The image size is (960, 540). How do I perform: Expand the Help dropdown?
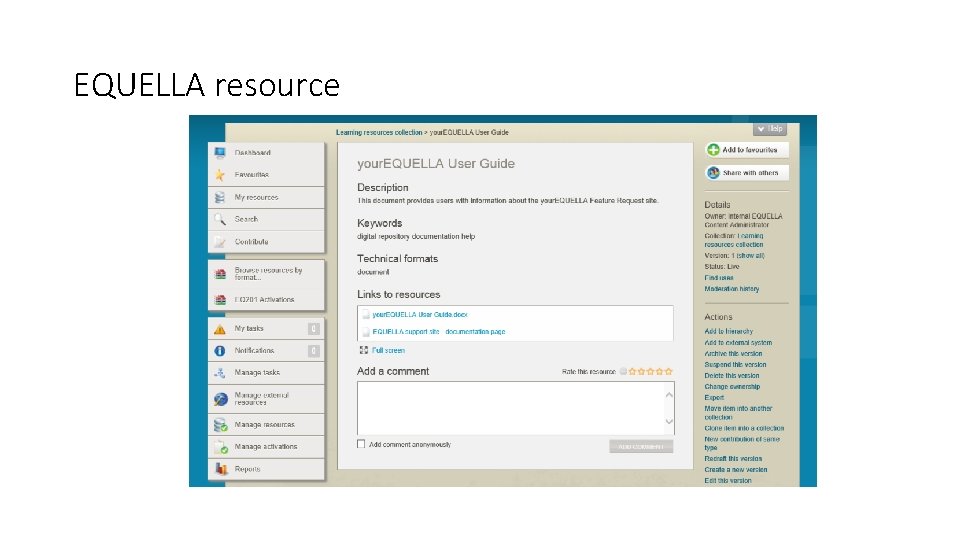[x=770, y=129]
